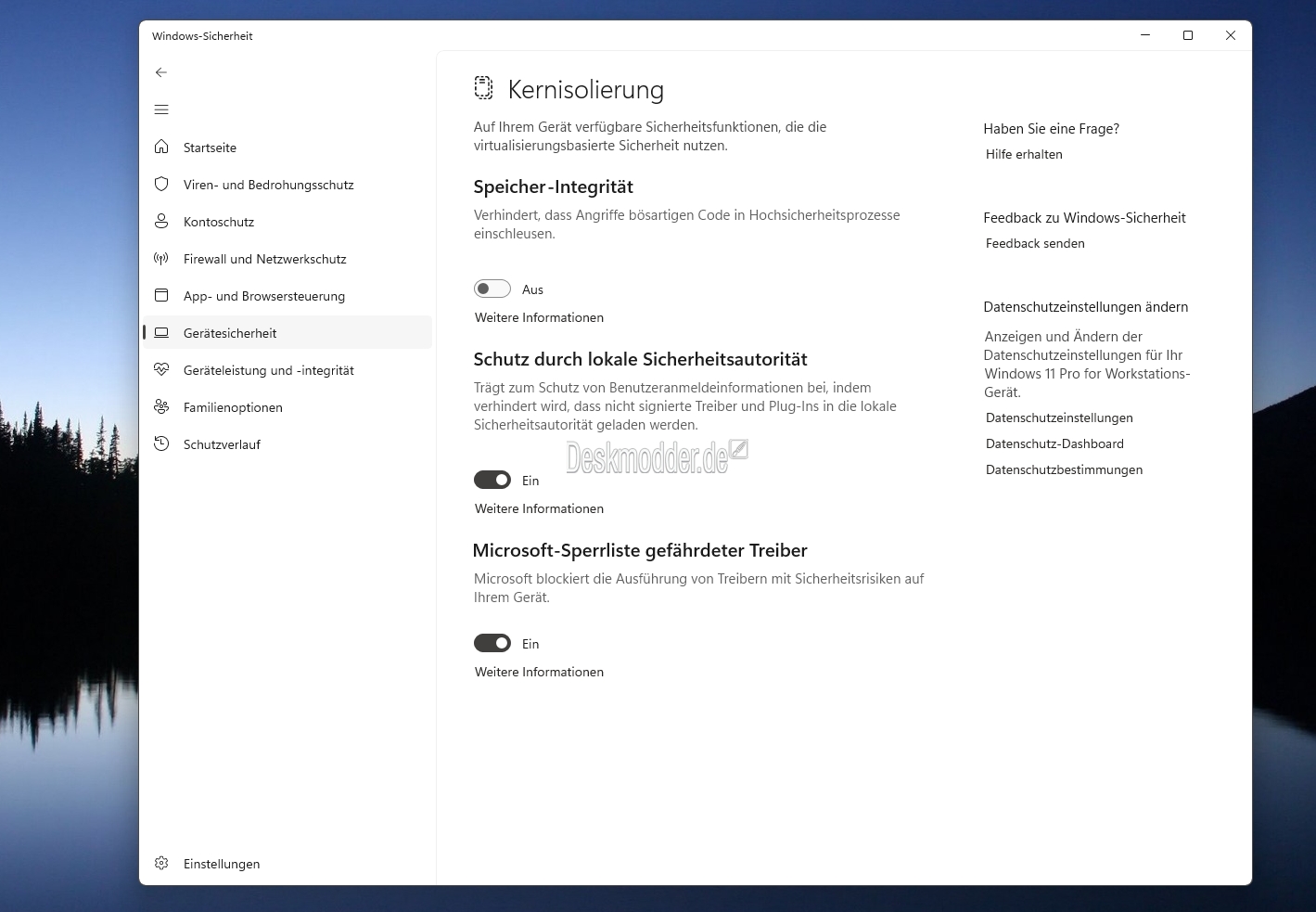
Task: Open the hamburger navigation menu
Action: 161,109
